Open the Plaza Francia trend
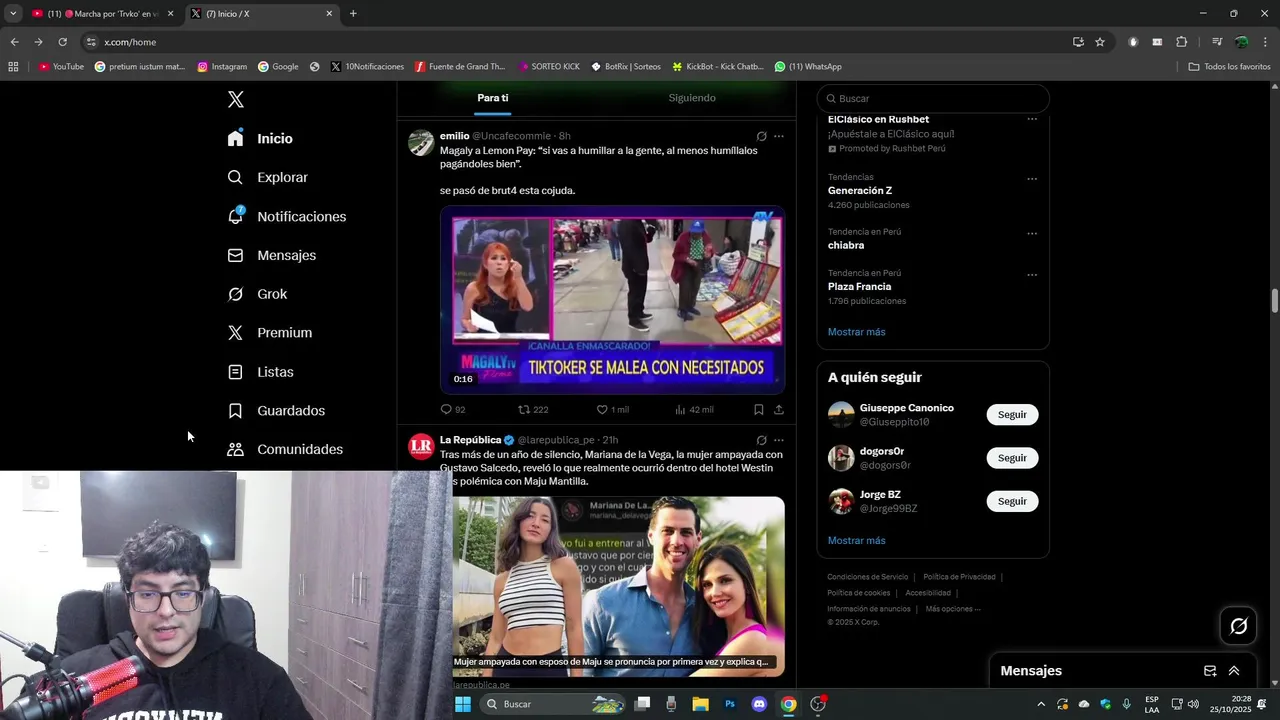Screen dimensions: 1280x720 [x=859, y=286]
